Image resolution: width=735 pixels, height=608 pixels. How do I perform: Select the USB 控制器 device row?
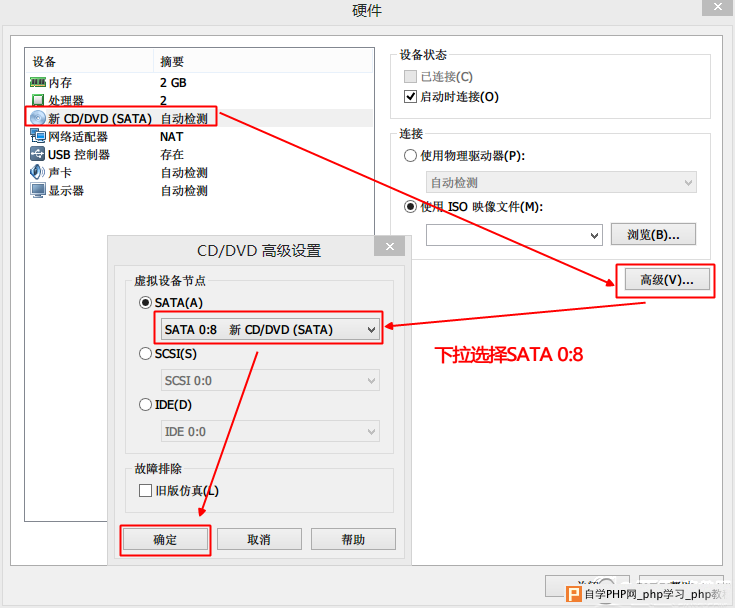(199, 154)
